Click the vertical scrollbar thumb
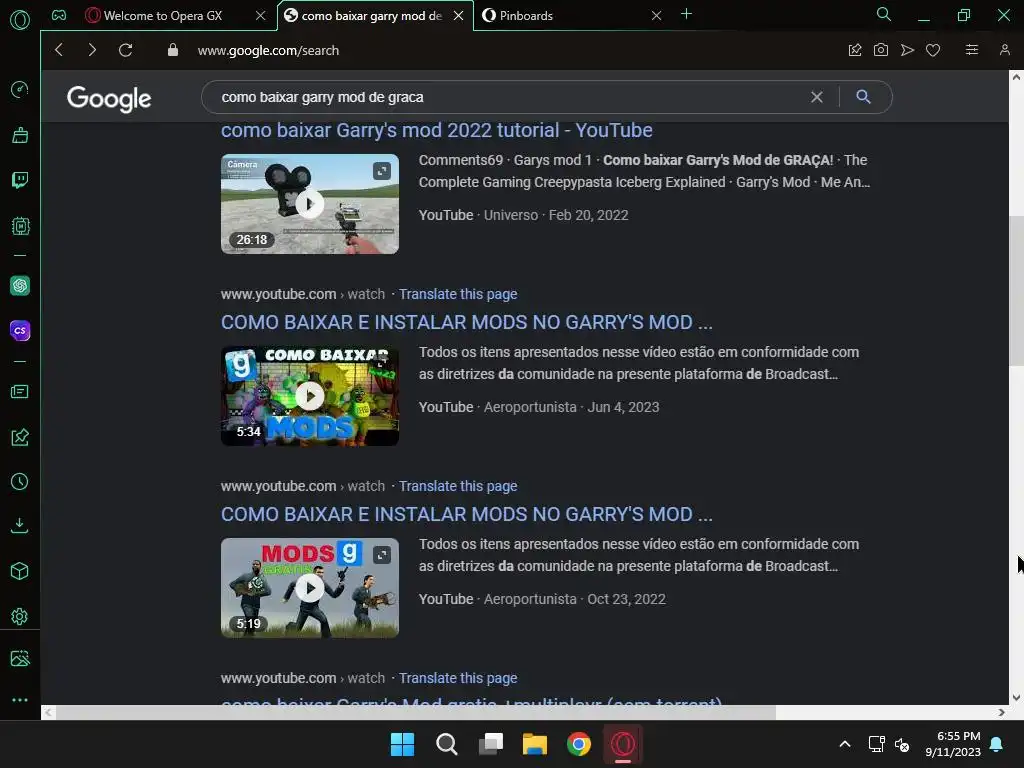Image resolution: width=1024 pixels, height=768 pixels. 1016,291
